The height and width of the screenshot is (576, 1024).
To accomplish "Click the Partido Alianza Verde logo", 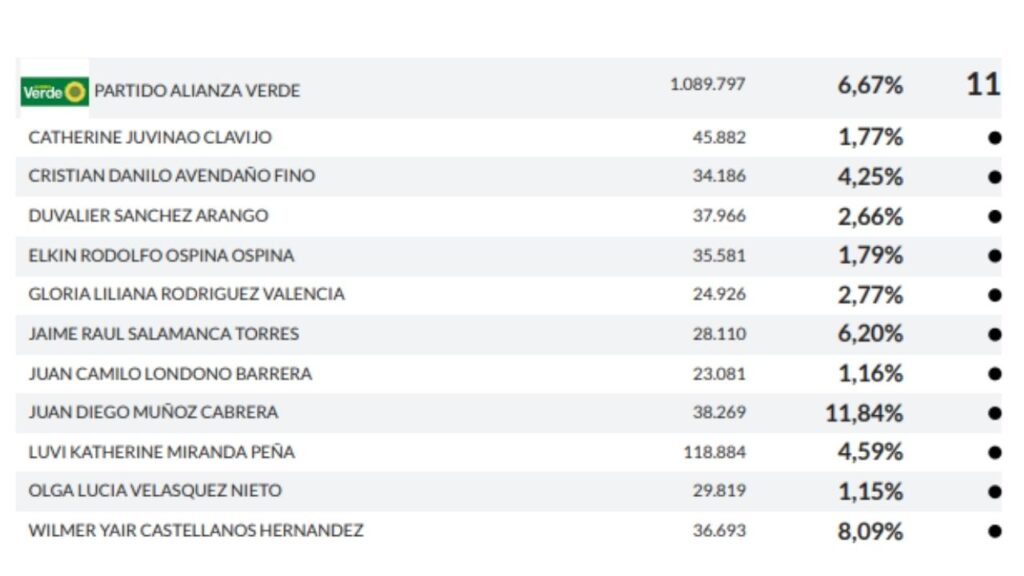I will coord(55,91).
